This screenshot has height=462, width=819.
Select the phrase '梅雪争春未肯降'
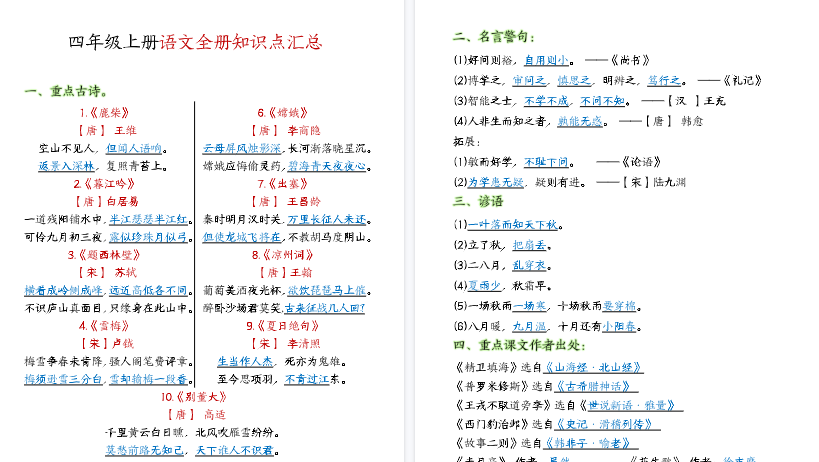pos(63,361)
